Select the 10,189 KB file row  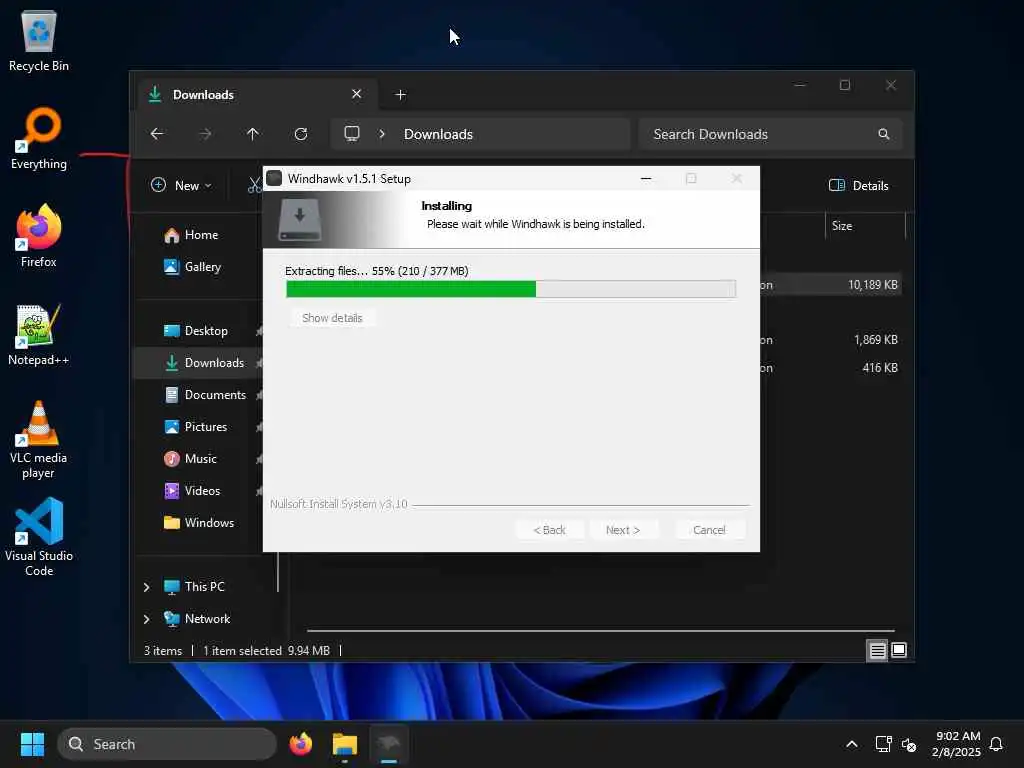click(831, 285)
